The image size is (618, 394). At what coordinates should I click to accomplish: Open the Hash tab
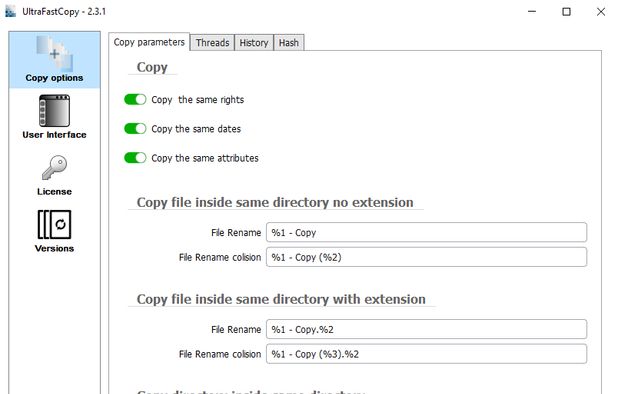click(x=289, y=43)
